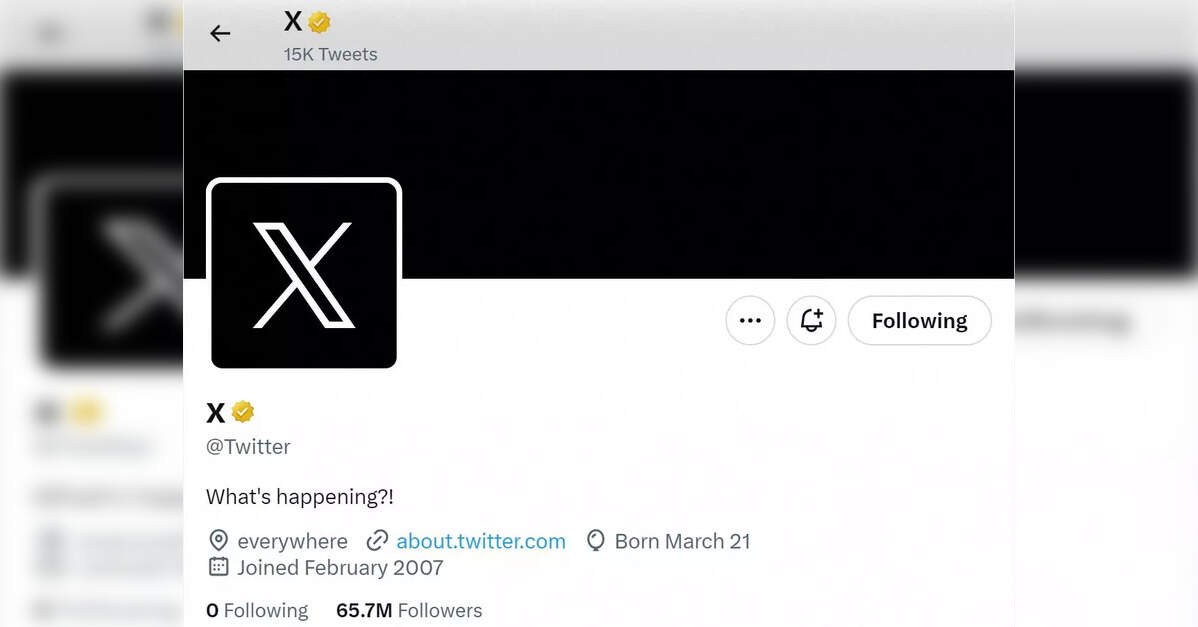Turn on notifications with the bell icon
Screen dimensions: 1198x627
click(x=811, y=321)
